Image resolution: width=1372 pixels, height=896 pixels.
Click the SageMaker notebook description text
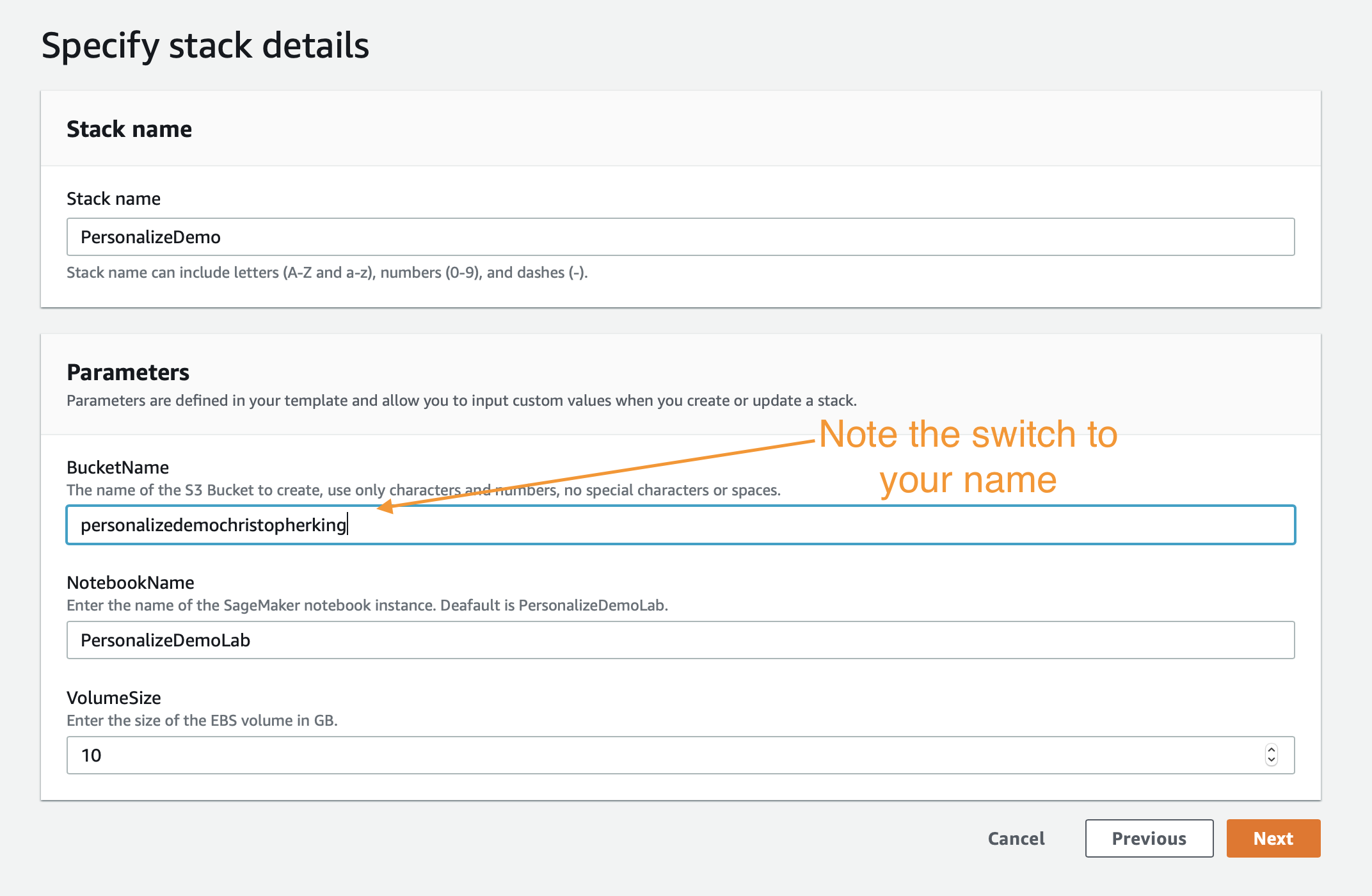[x=367, y=605]
